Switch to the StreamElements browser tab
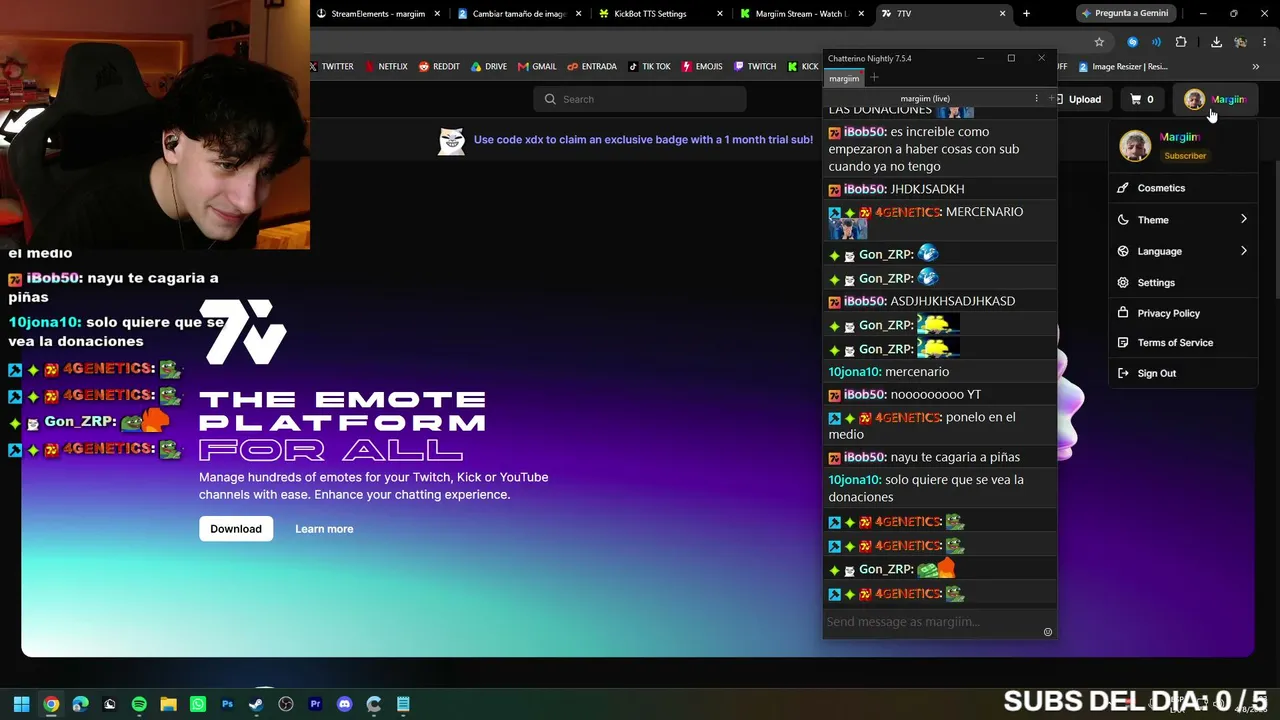 point(377,14)
